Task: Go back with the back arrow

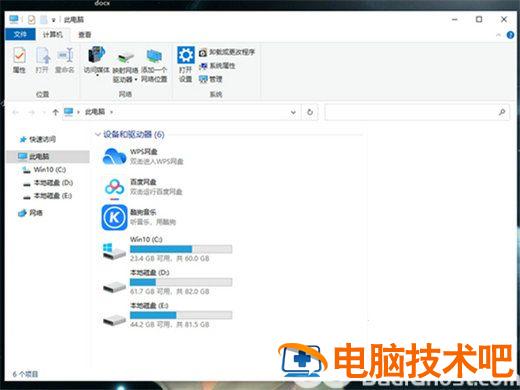Action: pyautogui.click(x=15, y=112)
